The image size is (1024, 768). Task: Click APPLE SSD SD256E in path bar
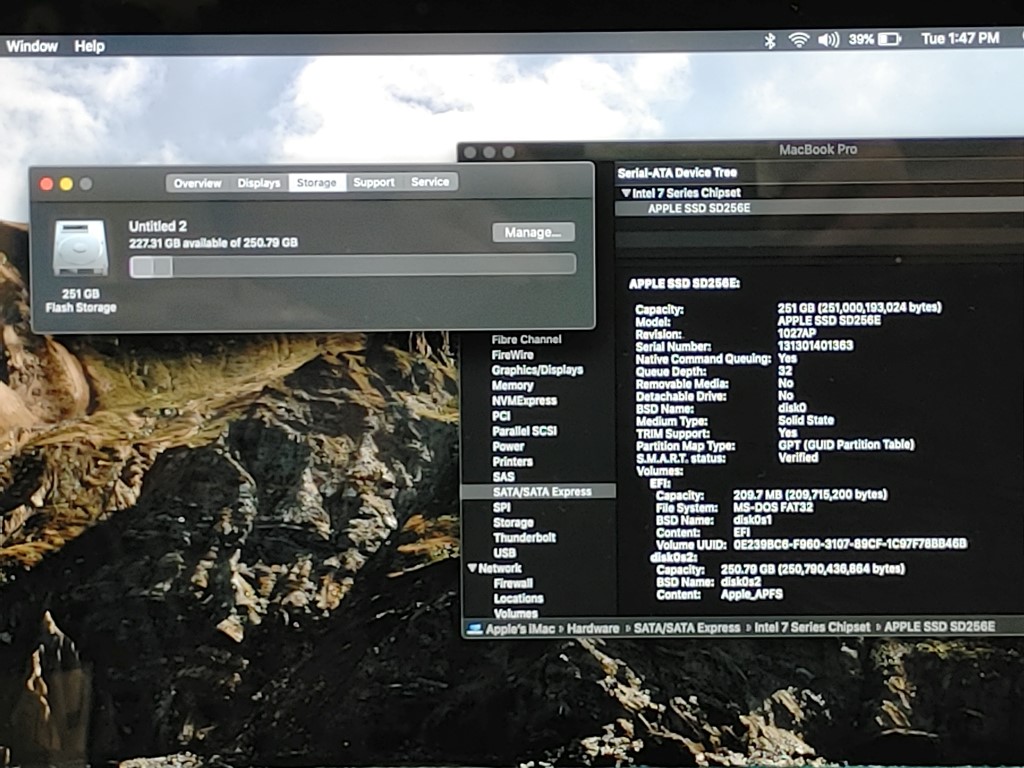[x=939, y=627]
